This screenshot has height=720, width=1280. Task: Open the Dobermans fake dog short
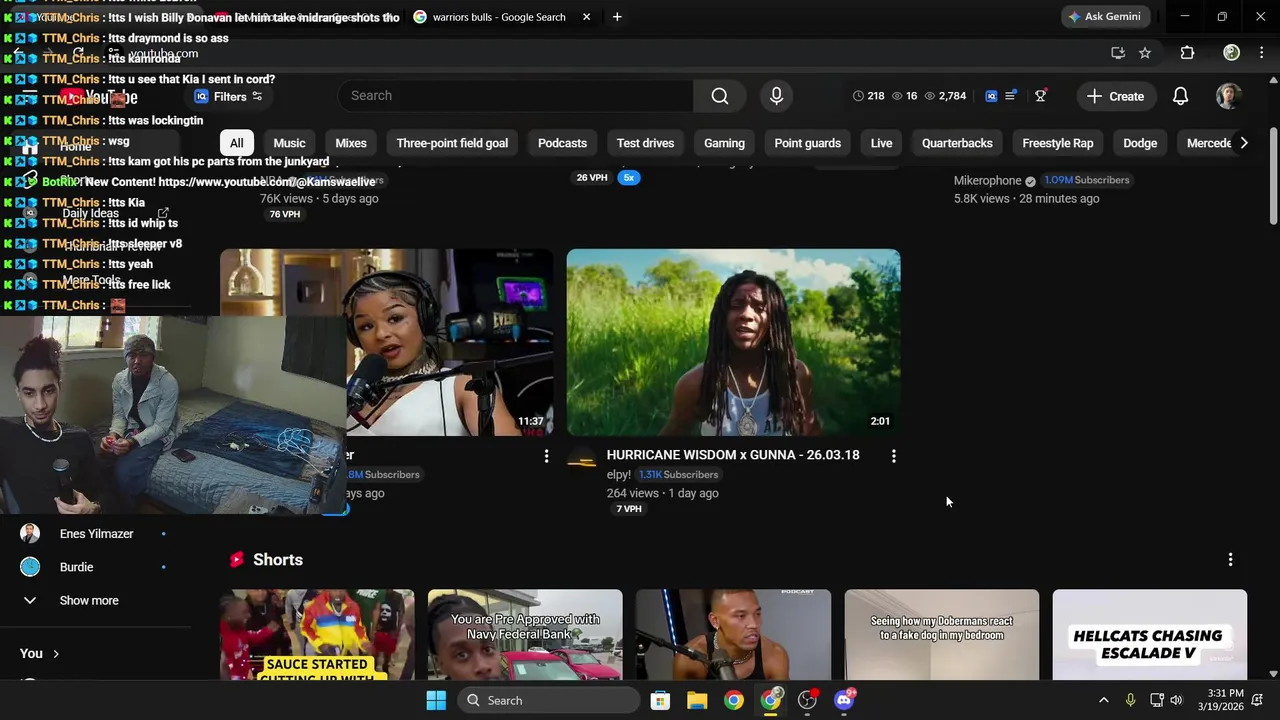pyautogui.click(x=941, y=635)
